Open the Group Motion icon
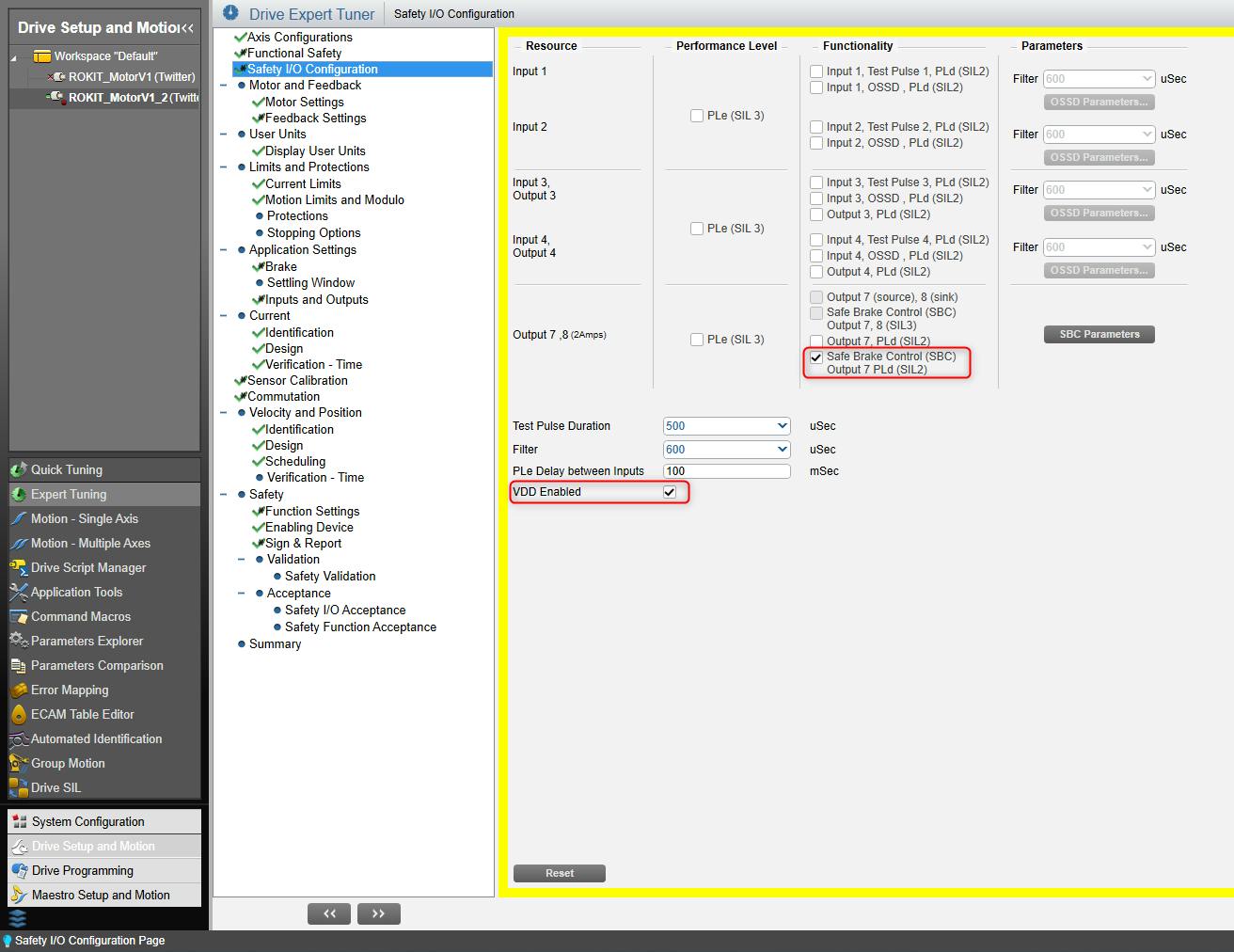 coord(18,763)
